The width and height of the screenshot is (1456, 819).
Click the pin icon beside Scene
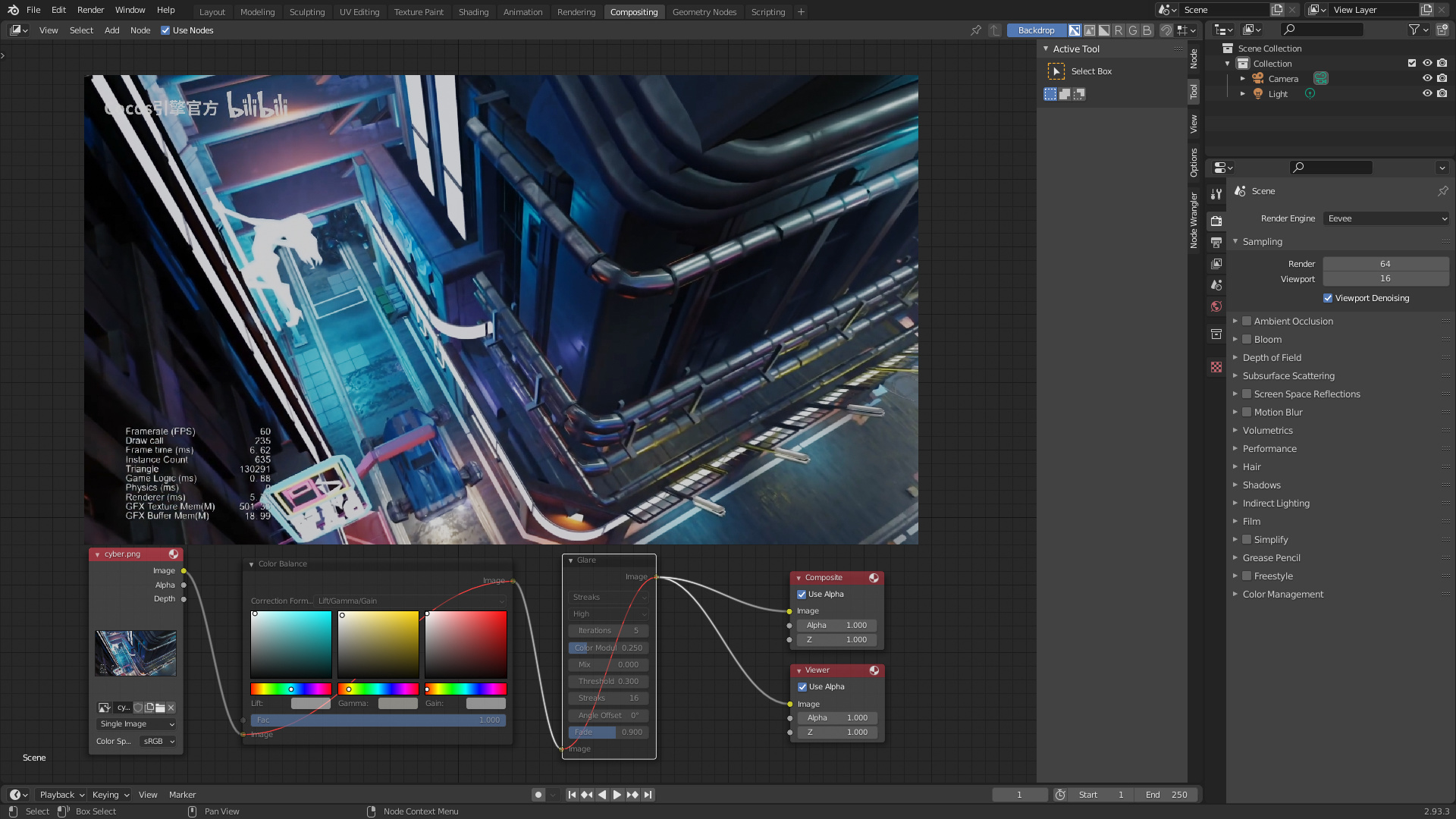click(x=1442, y=191)
